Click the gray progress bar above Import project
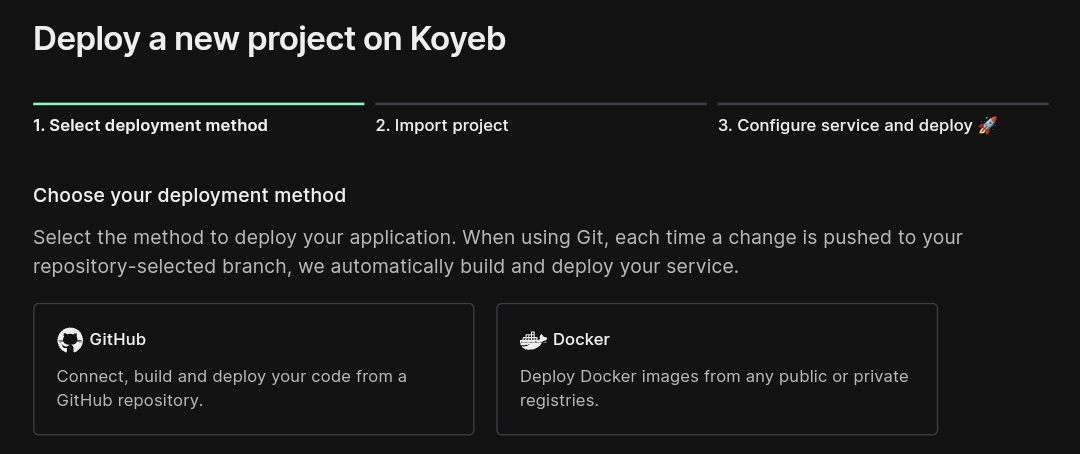 point(541,104)
